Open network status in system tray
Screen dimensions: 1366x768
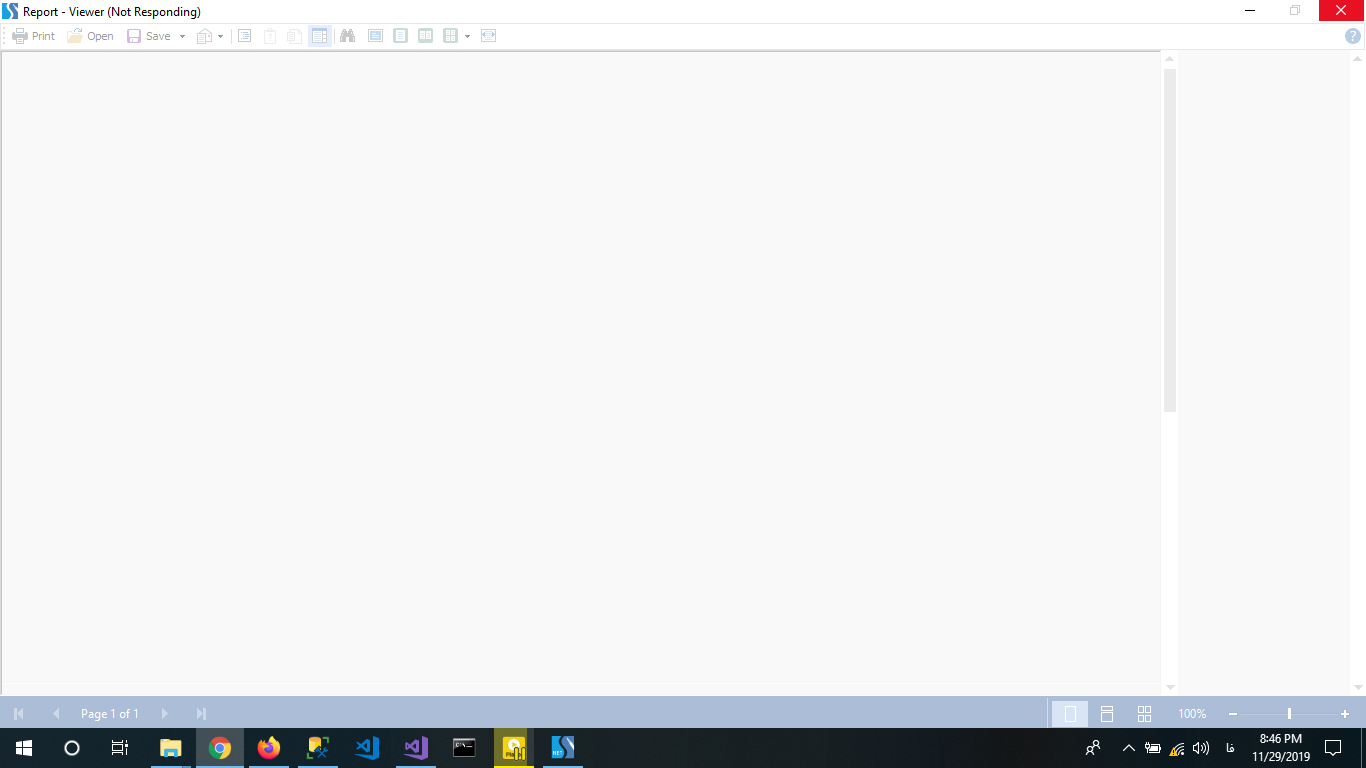[x=1177, y=748]
